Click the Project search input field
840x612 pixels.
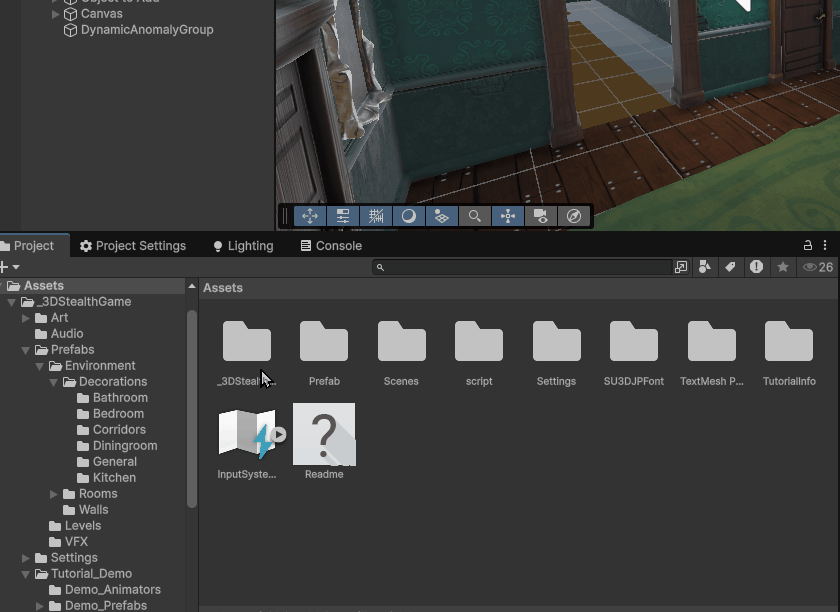click(x=527, y=267)
